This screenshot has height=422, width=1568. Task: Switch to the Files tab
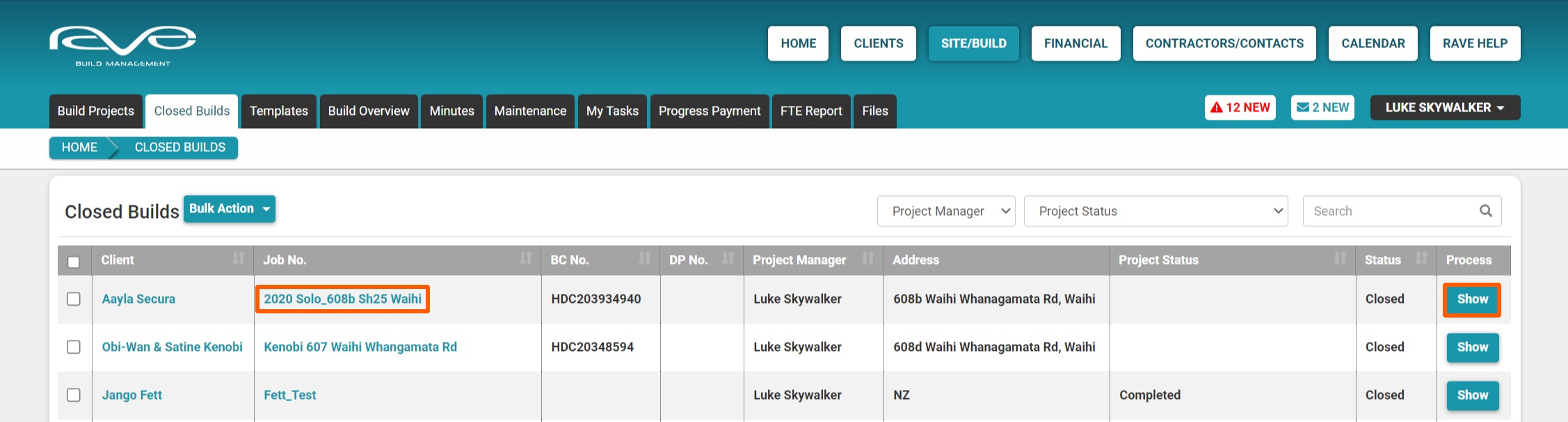click(x=875, y=111)
